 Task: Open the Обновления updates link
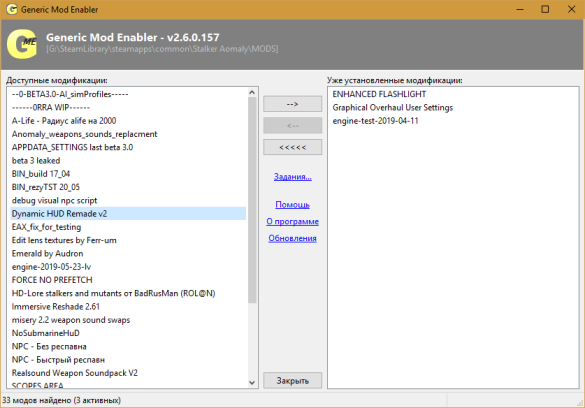click(292, 238)
